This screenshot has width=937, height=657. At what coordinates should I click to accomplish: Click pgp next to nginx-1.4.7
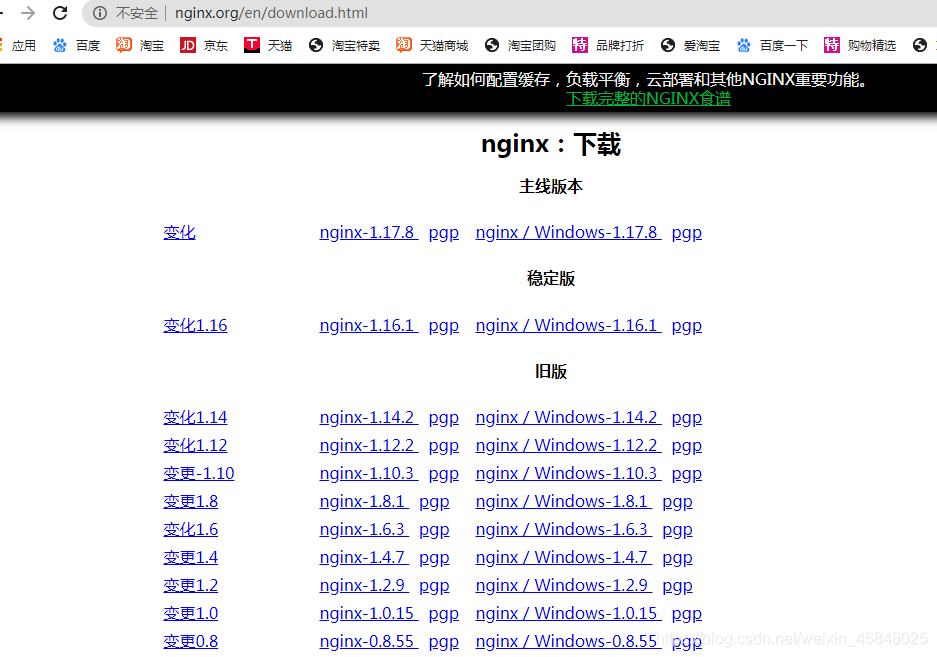tap(434, 558)
